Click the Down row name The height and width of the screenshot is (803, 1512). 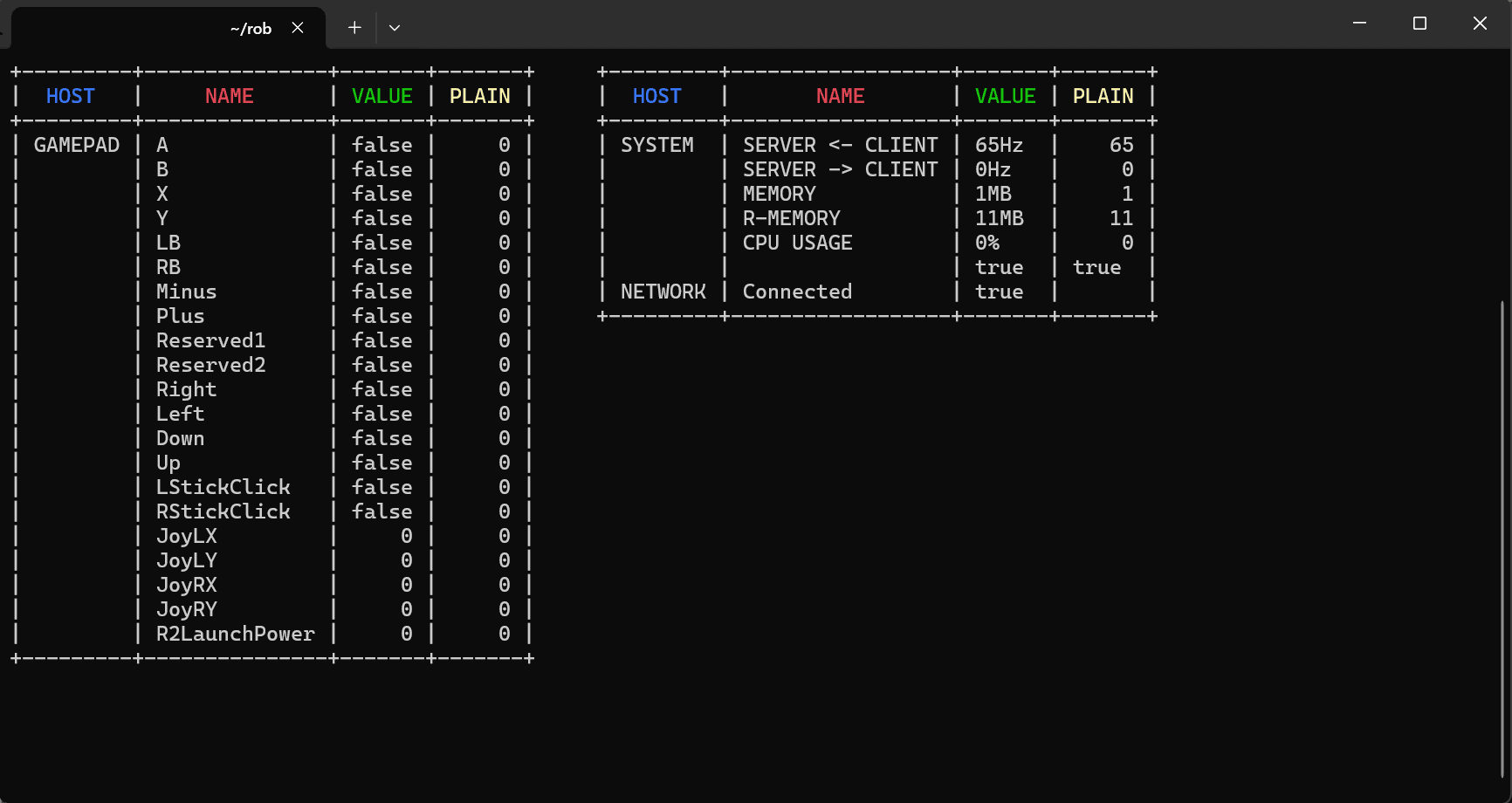click(180, 438)
